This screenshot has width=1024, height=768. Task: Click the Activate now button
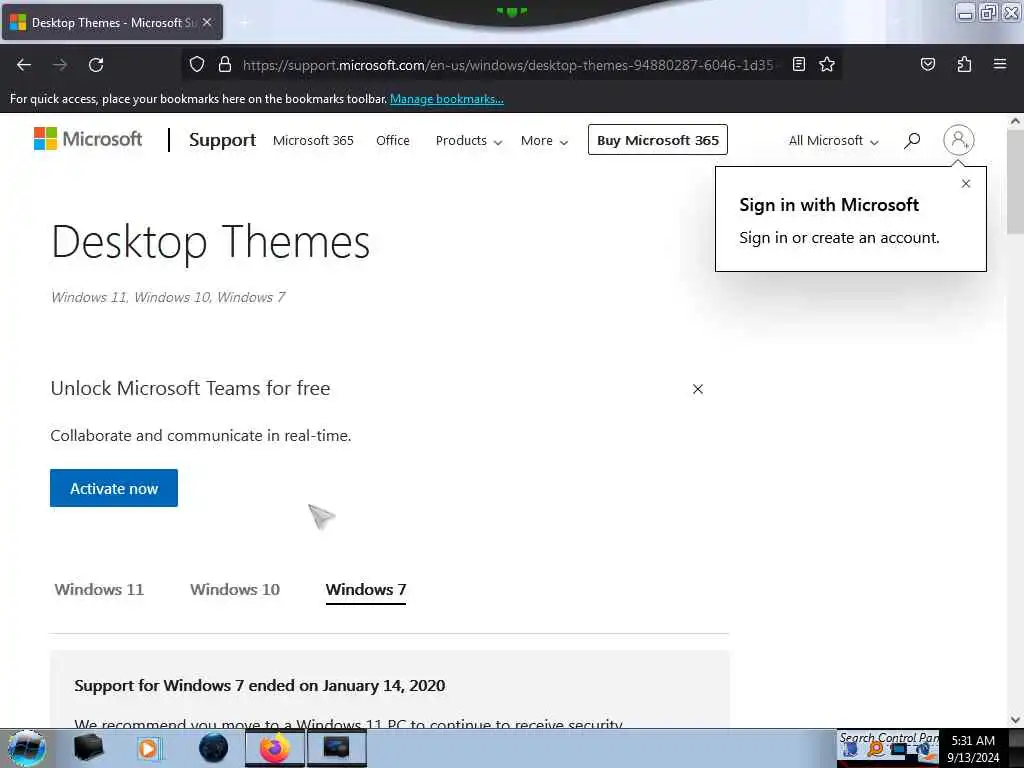[x=114, y=488]
